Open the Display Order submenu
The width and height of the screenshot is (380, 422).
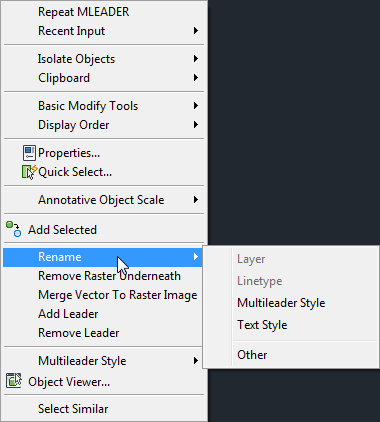pyautogui.click(x=104, y=125)
